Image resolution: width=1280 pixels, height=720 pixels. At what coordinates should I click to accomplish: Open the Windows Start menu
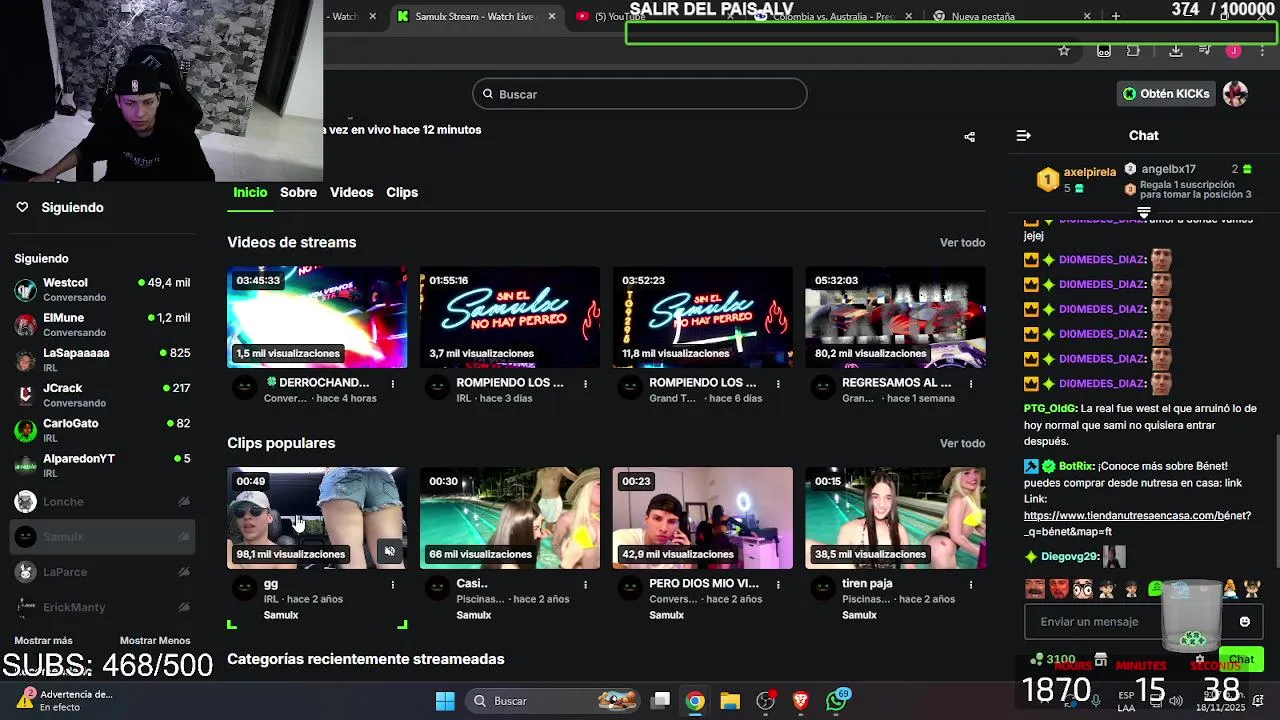(445, 701)
